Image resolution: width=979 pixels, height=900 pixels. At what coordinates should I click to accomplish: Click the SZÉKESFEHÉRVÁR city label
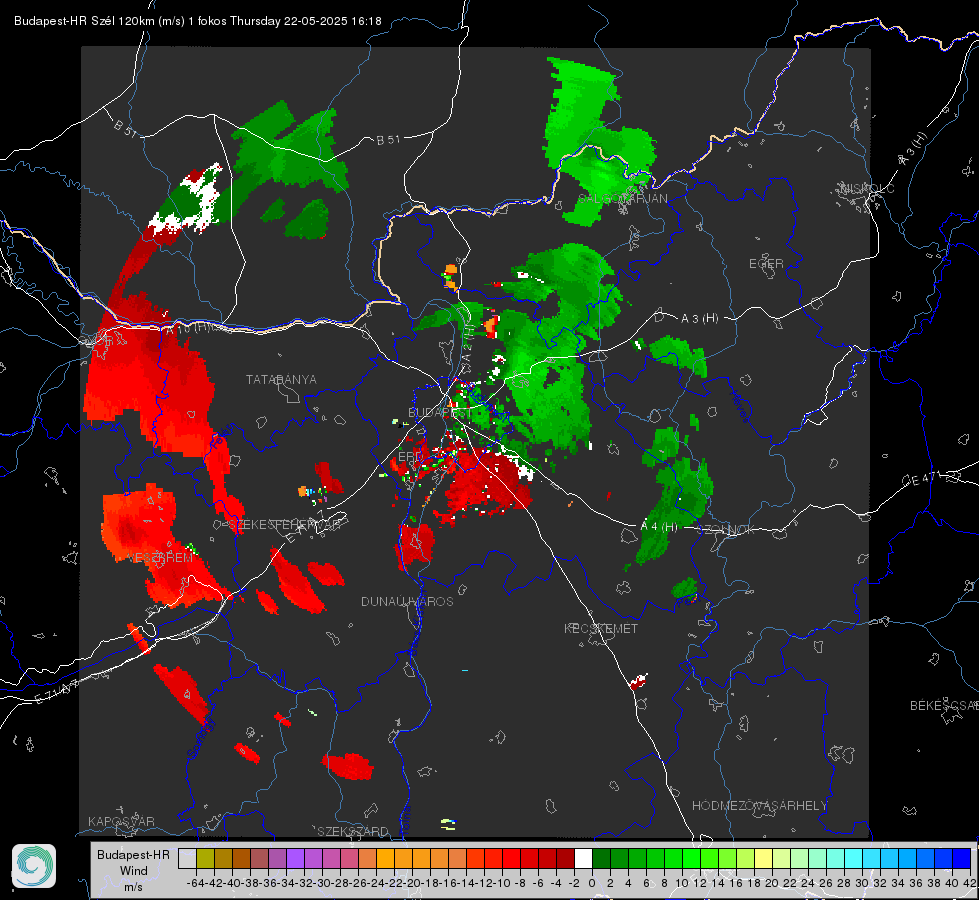pos(287,525)
